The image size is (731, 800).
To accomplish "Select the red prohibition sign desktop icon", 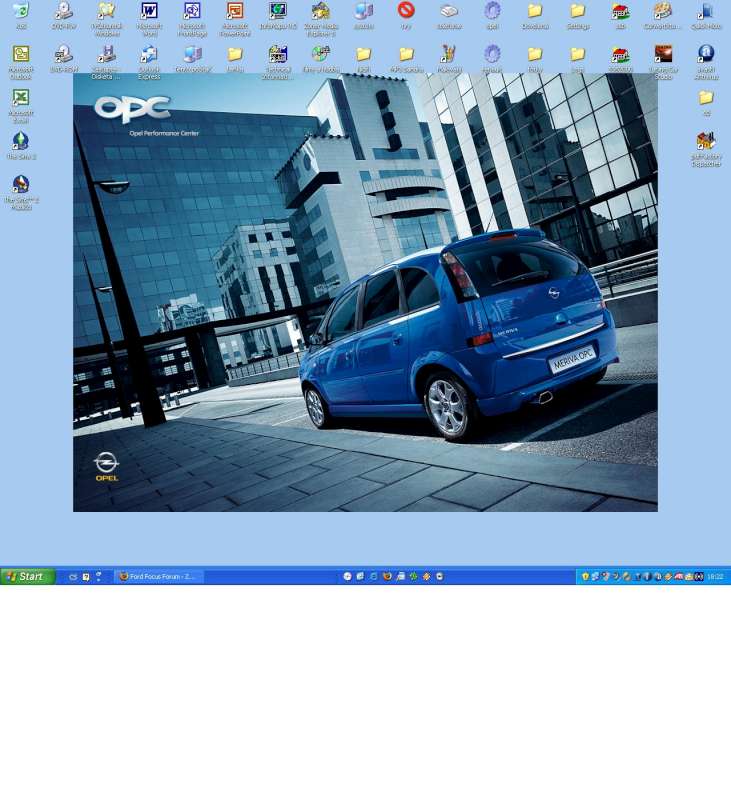I will click(x=406, y=11).
